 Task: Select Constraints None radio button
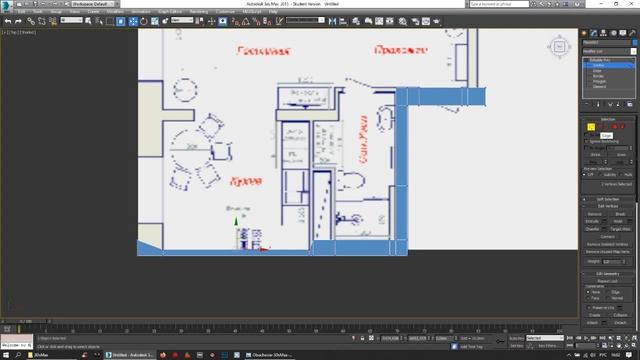coord(588,292)
